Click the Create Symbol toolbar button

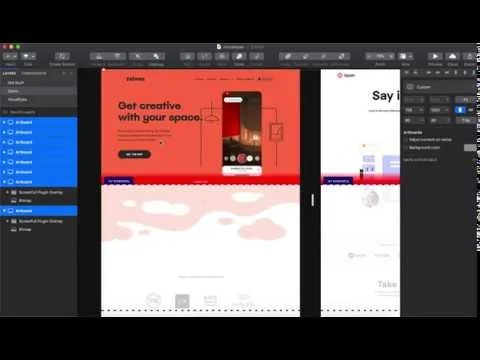click(x=62, y=56)
